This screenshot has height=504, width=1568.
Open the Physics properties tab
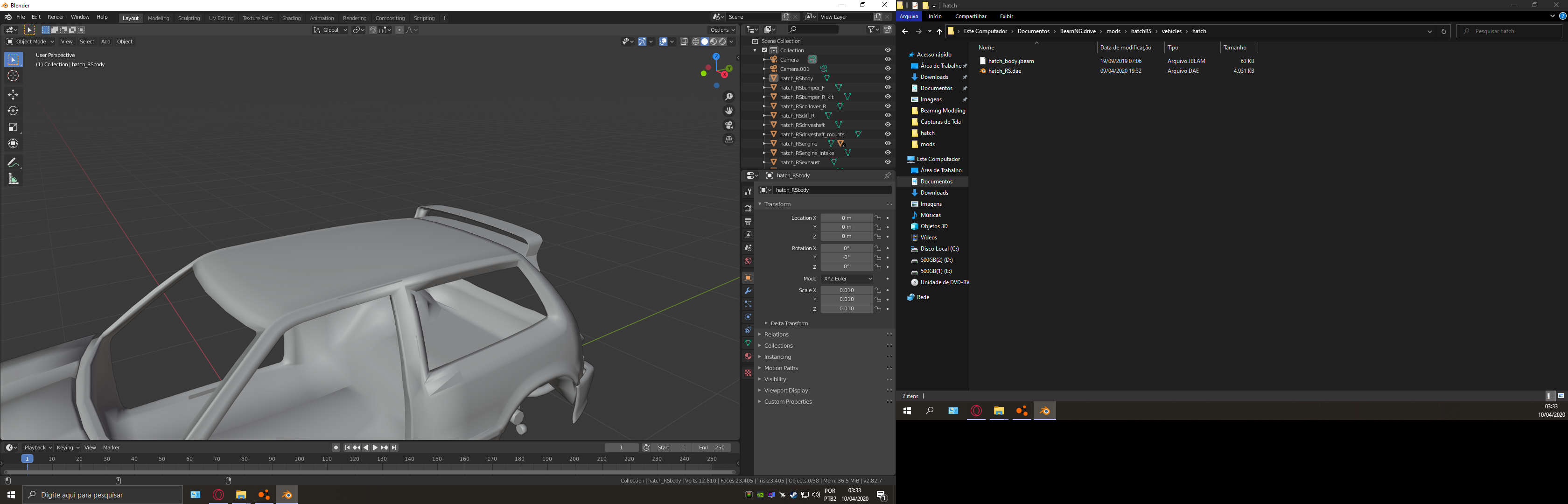[748, 317]
